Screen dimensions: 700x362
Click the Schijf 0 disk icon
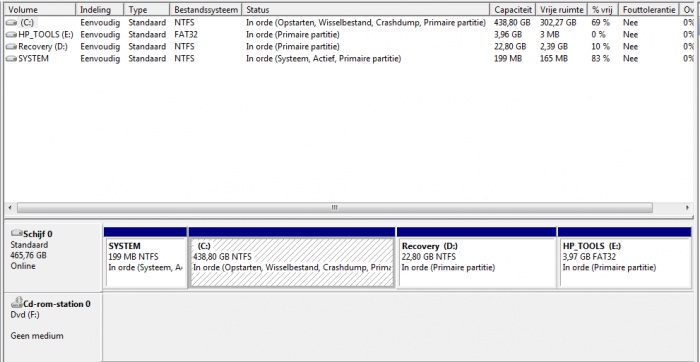pyautogui.click(x=17, y=233)
